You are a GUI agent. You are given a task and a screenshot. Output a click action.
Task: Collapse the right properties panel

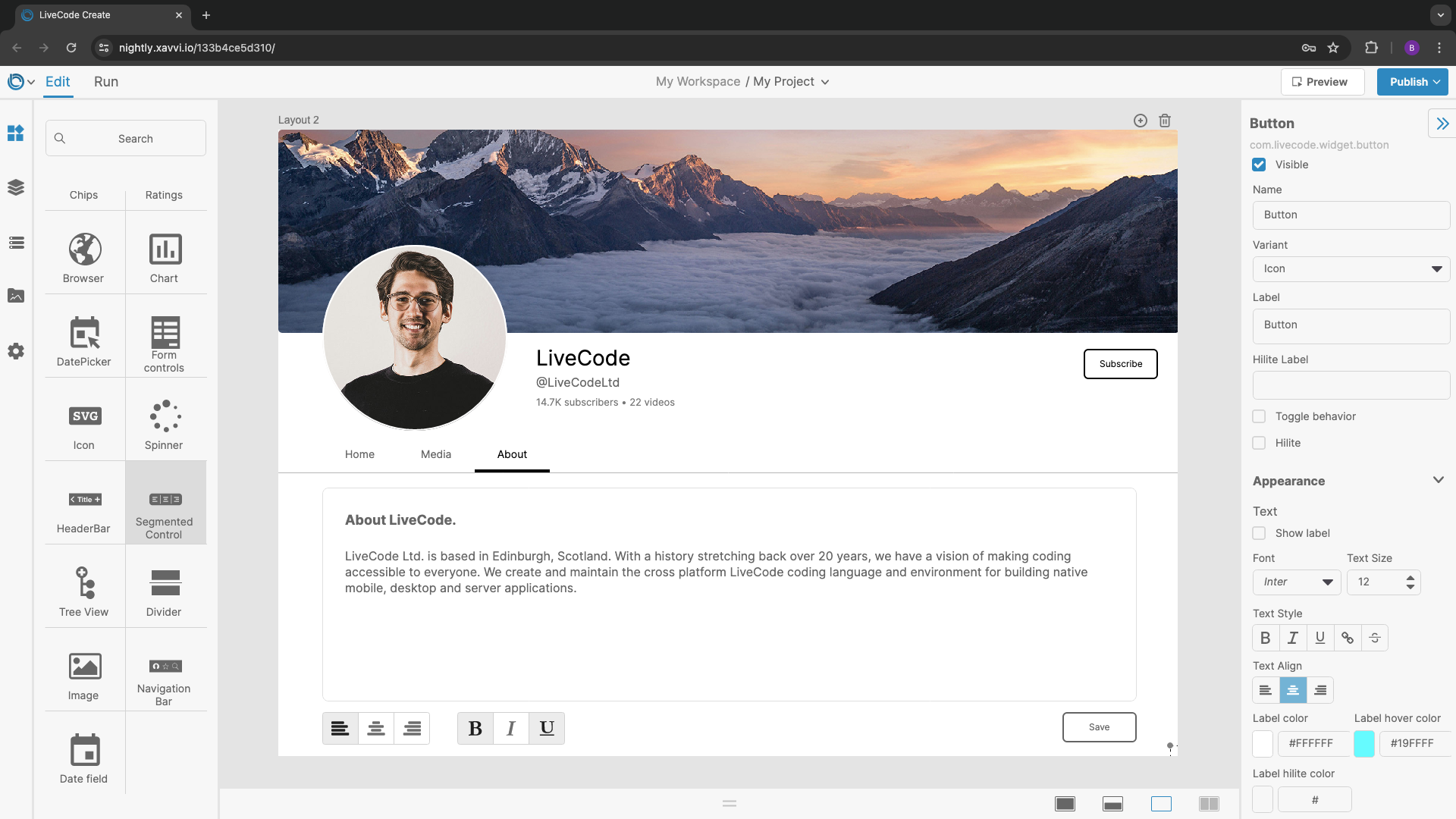tap(1442, 124)
